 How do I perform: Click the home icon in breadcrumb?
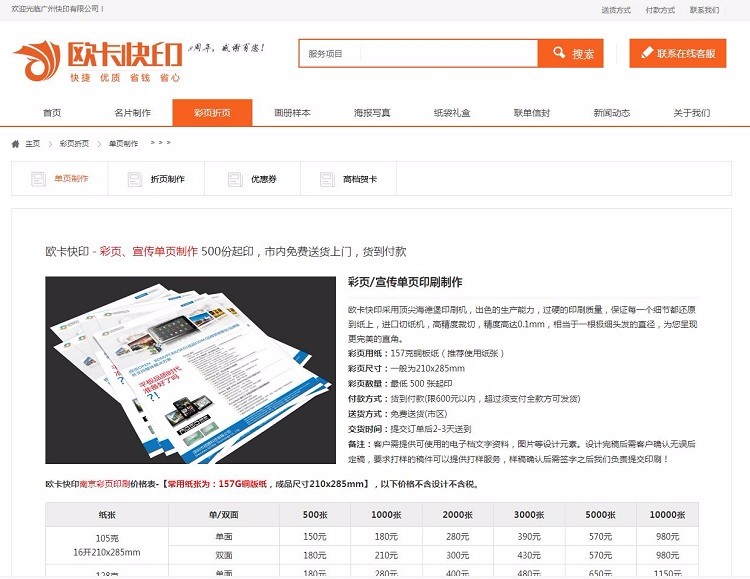(x=15, y=144)
